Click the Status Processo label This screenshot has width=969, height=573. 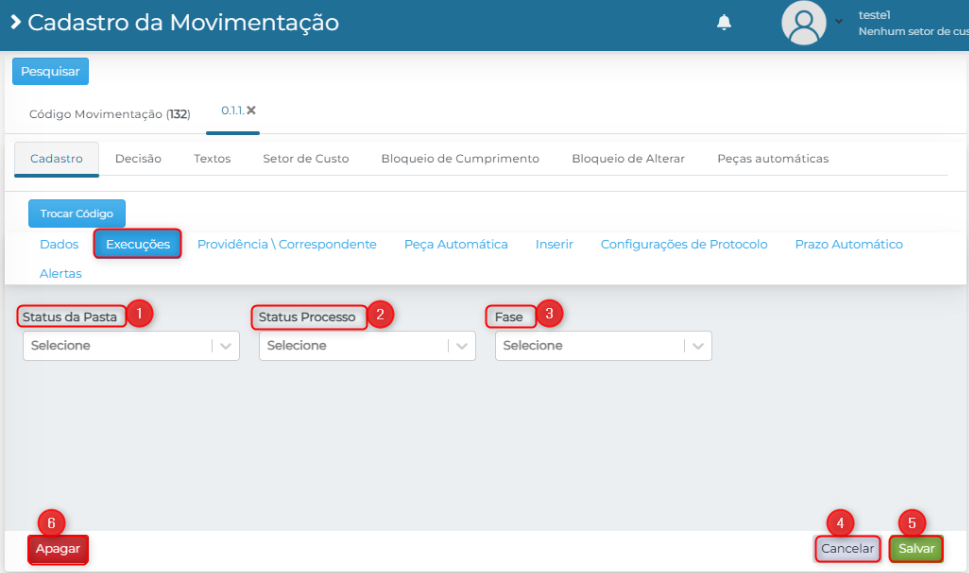pos(307,317)
